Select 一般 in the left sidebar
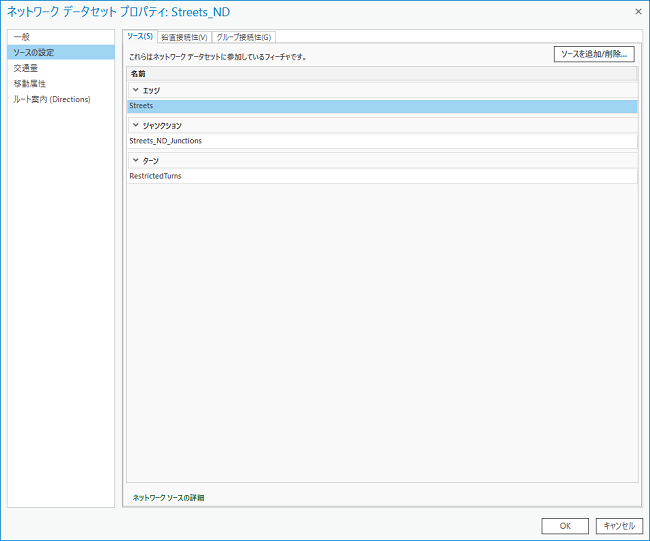Screen dimensions: 650x541 (22, 37)
